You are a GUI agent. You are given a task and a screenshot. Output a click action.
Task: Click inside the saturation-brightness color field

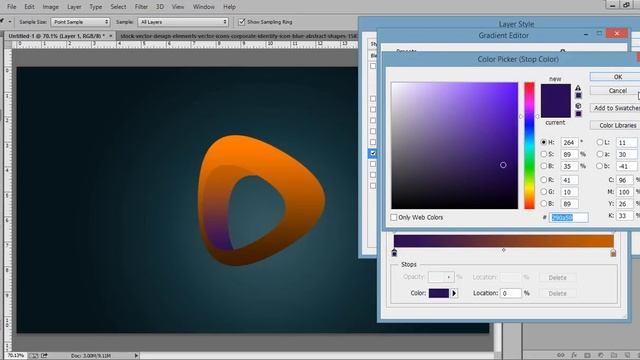click(x=454, y=146)
